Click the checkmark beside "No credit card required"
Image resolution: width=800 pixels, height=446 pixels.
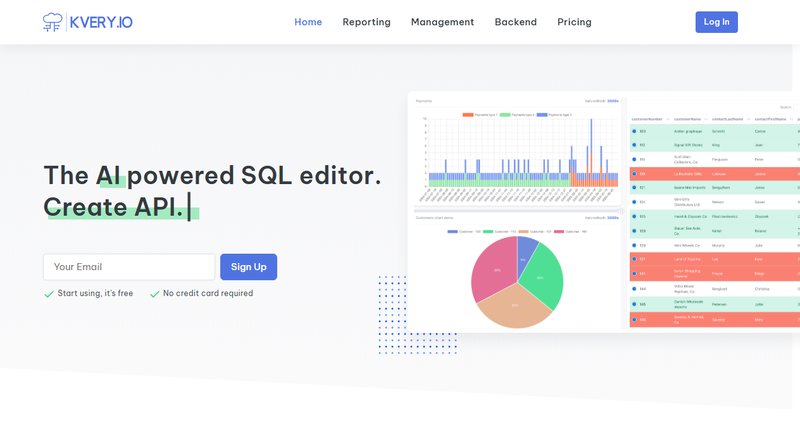[x=154, y=294]
